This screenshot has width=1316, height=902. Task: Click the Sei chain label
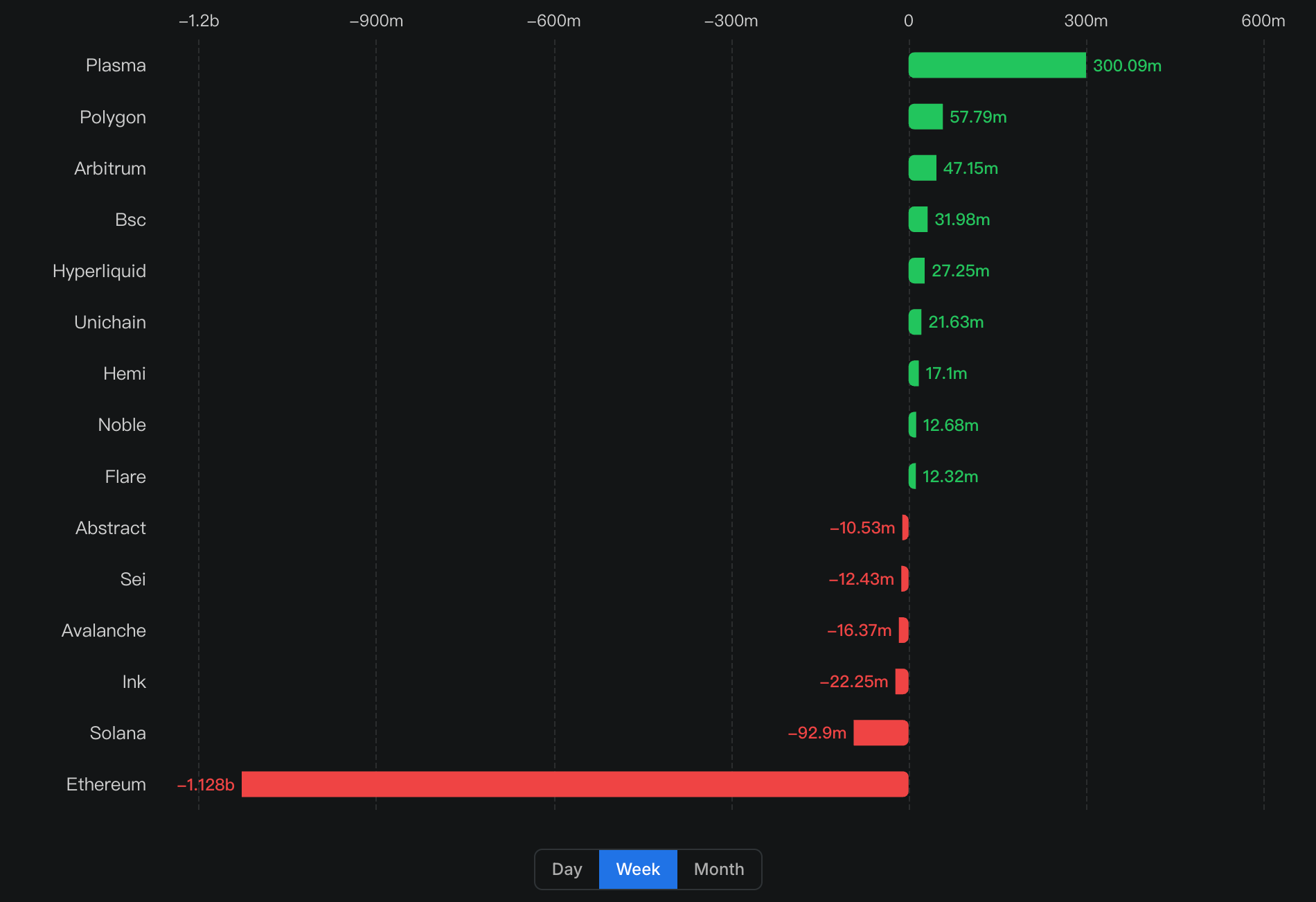[133, 579]
